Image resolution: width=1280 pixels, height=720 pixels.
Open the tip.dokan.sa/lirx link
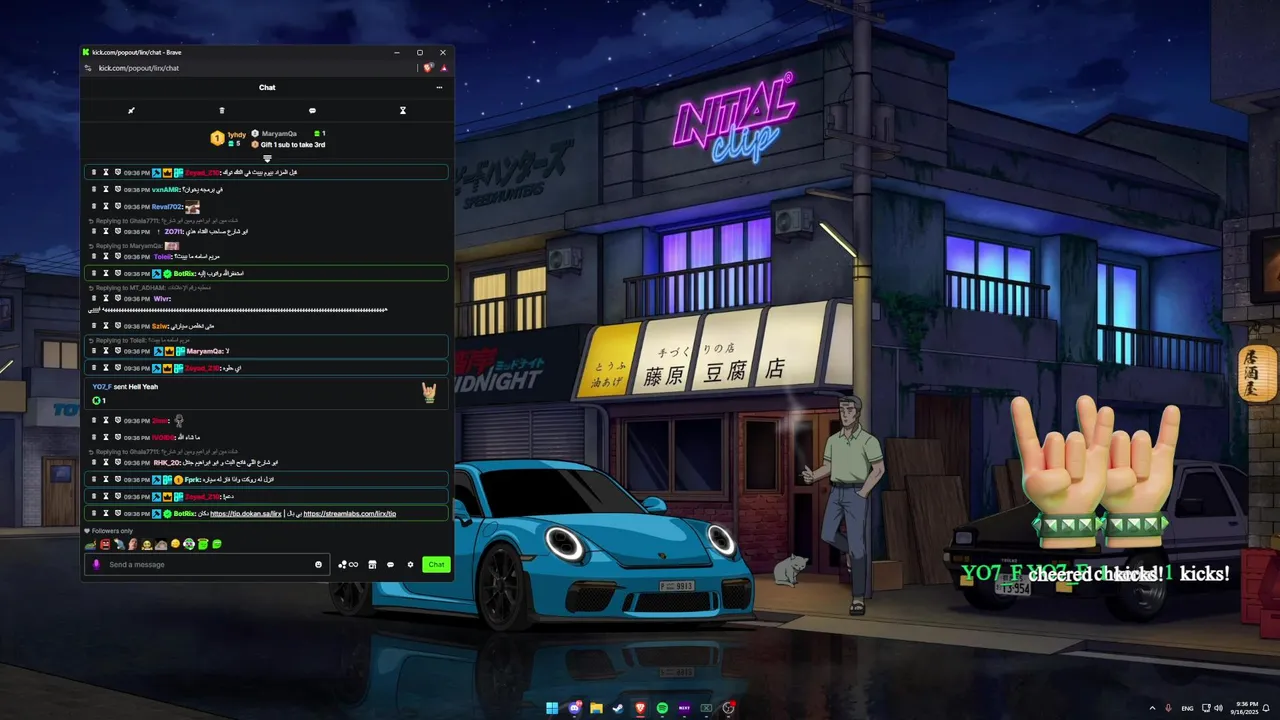[246, 514]
